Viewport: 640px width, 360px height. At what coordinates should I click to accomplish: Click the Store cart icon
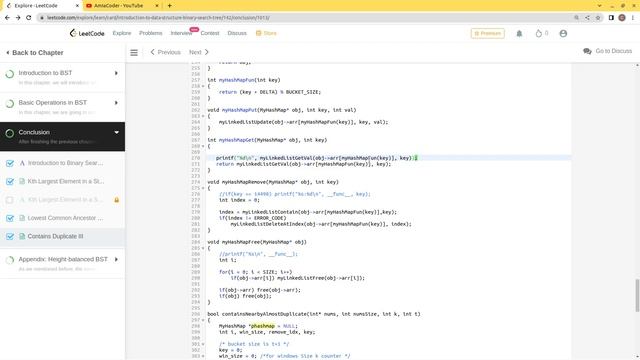(258, 33)
